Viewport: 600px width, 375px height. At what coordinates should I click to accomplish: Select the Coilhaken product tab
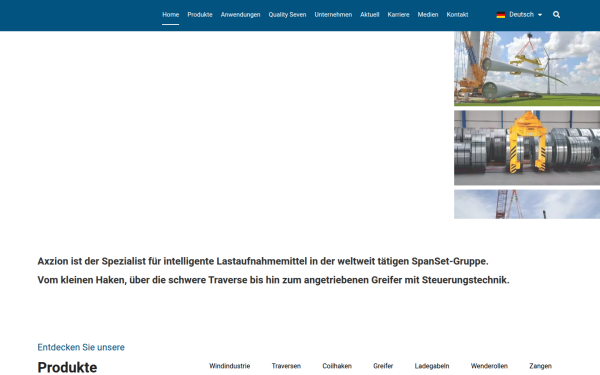point(337,366)
